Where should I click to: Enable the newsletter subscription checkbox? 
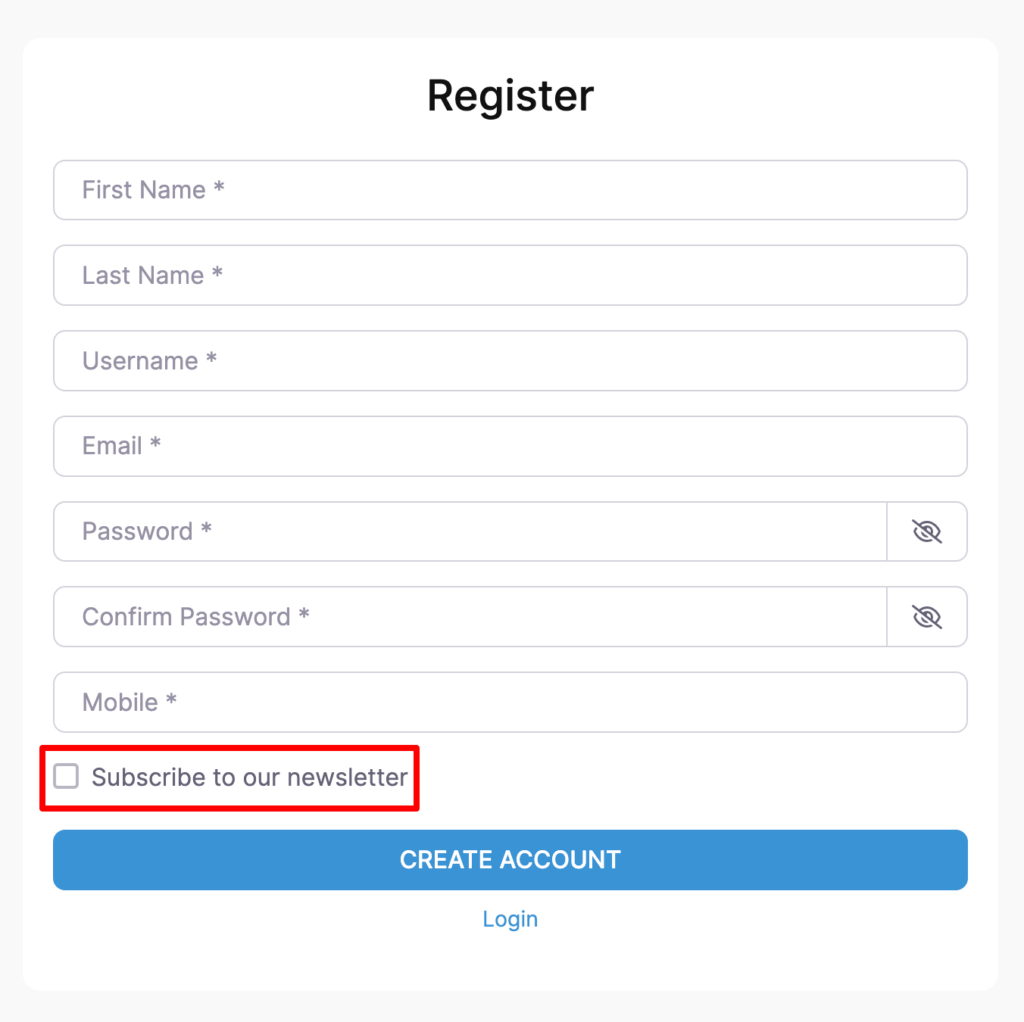(66, 777)
